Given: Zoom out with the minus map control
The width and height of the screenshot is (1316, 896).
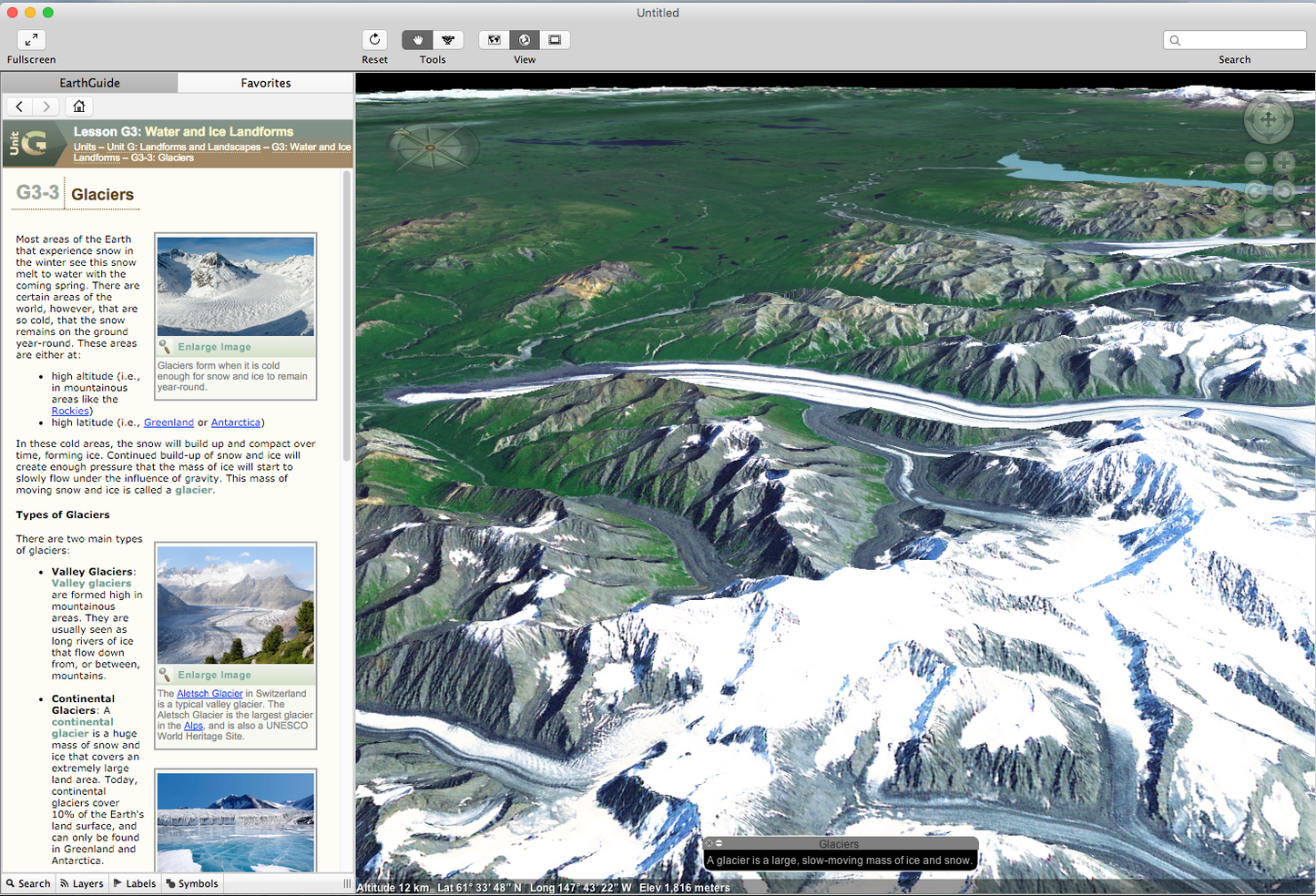Looking at the screenshot, I should 1255,163.
